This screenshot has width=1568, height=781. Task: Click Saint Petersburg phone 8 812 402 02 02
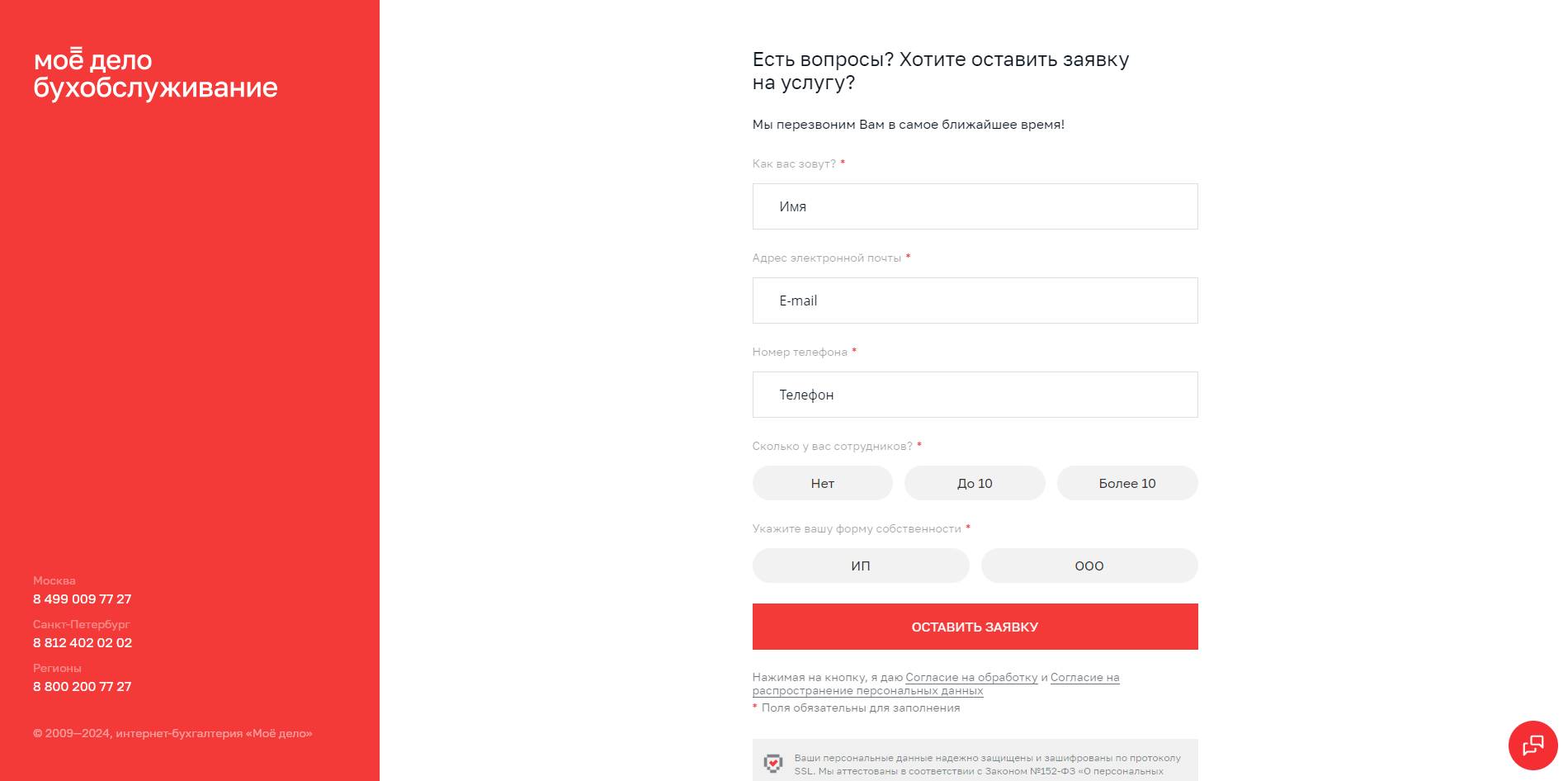pos(83,643)
